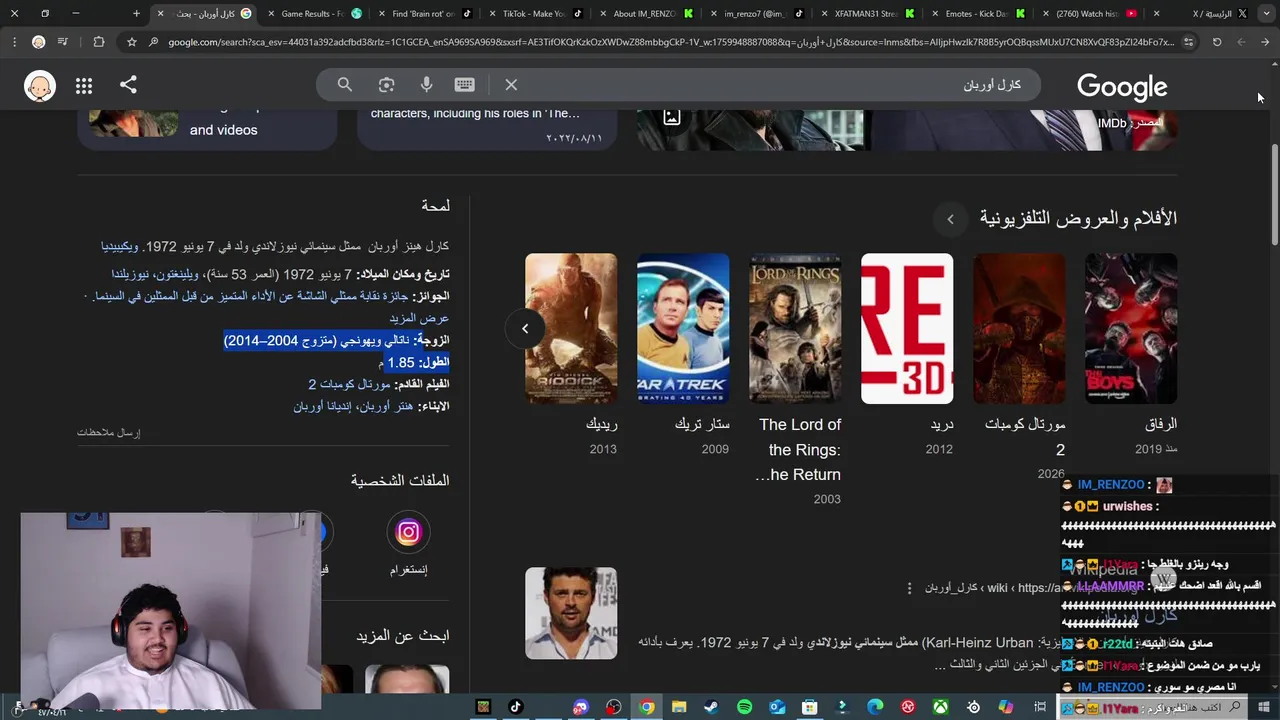Select the لمحة overview heading
The height and width of the screenshot is (720, 1280).
click(x=435, y=205)
